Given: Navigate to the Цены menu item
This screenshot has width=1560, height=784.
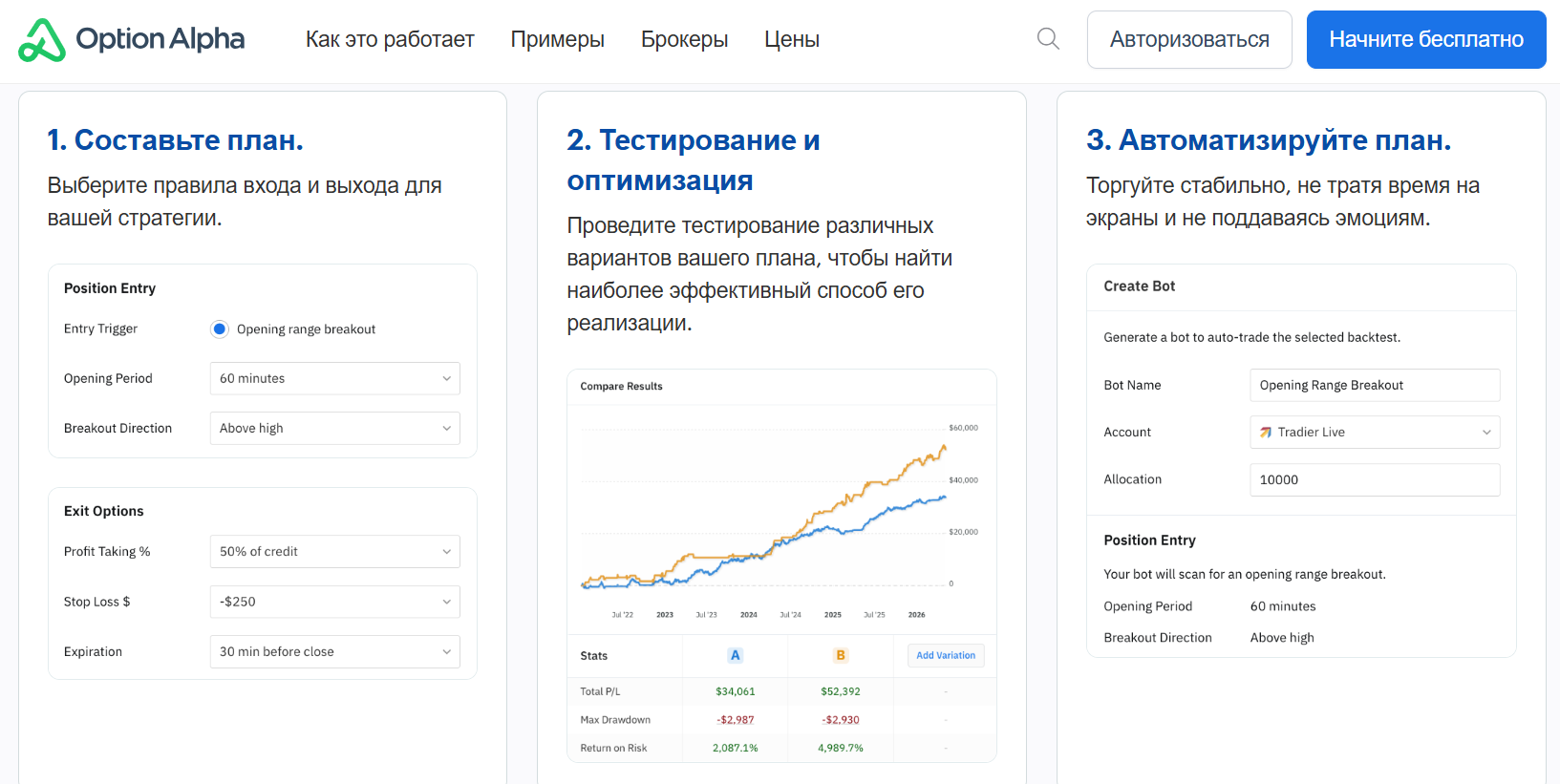Looking at the screenshot, I should click(792, 39).
